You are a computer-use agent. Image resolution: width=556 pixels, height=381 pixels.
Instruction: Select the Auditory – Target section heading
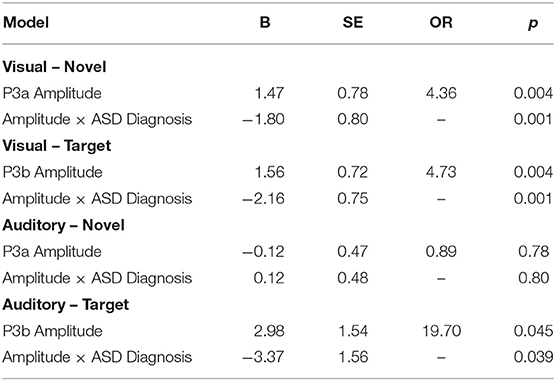[66, 305]
